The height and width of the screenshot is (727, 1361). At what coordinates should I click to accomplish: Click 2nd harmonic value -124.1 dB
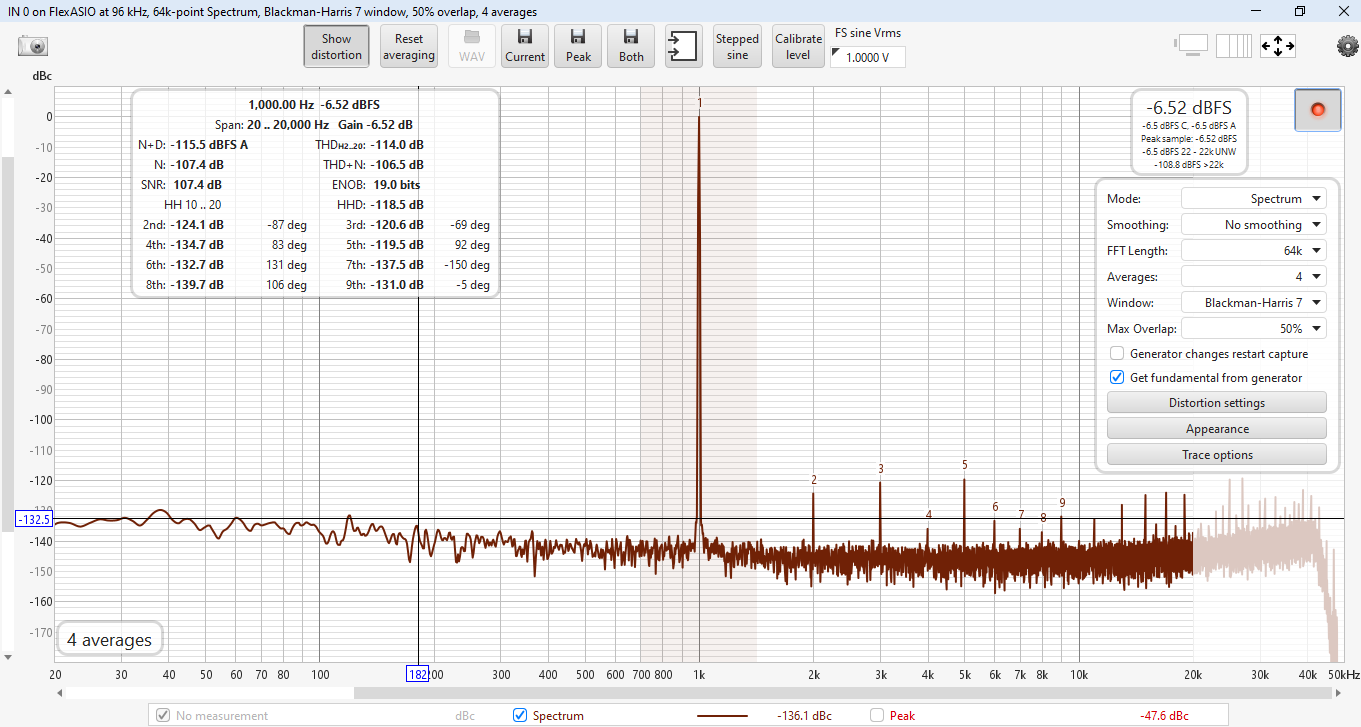tap(197, 225)
